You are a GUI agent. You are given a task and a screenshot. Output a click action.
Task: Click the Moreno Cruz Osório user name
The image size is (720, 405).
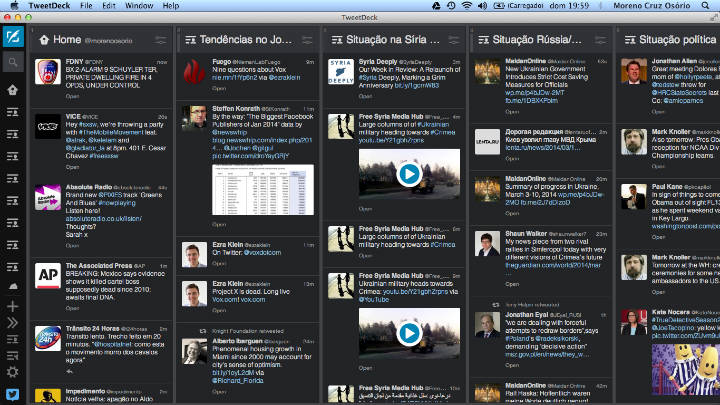point(652,6)
